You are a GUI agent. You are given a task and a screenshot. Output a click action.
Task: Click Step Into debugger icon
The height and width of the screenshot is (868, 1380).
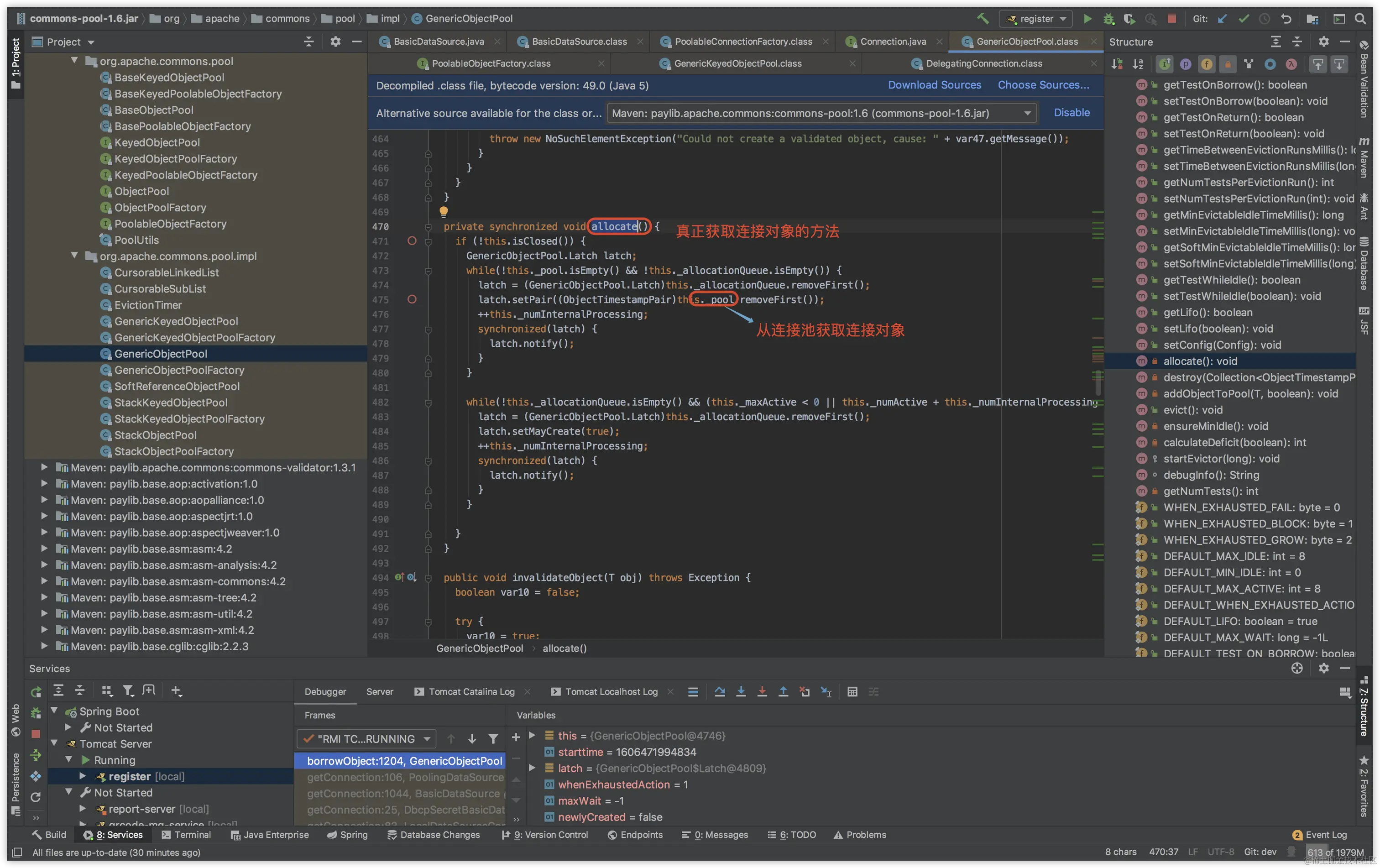741,691
